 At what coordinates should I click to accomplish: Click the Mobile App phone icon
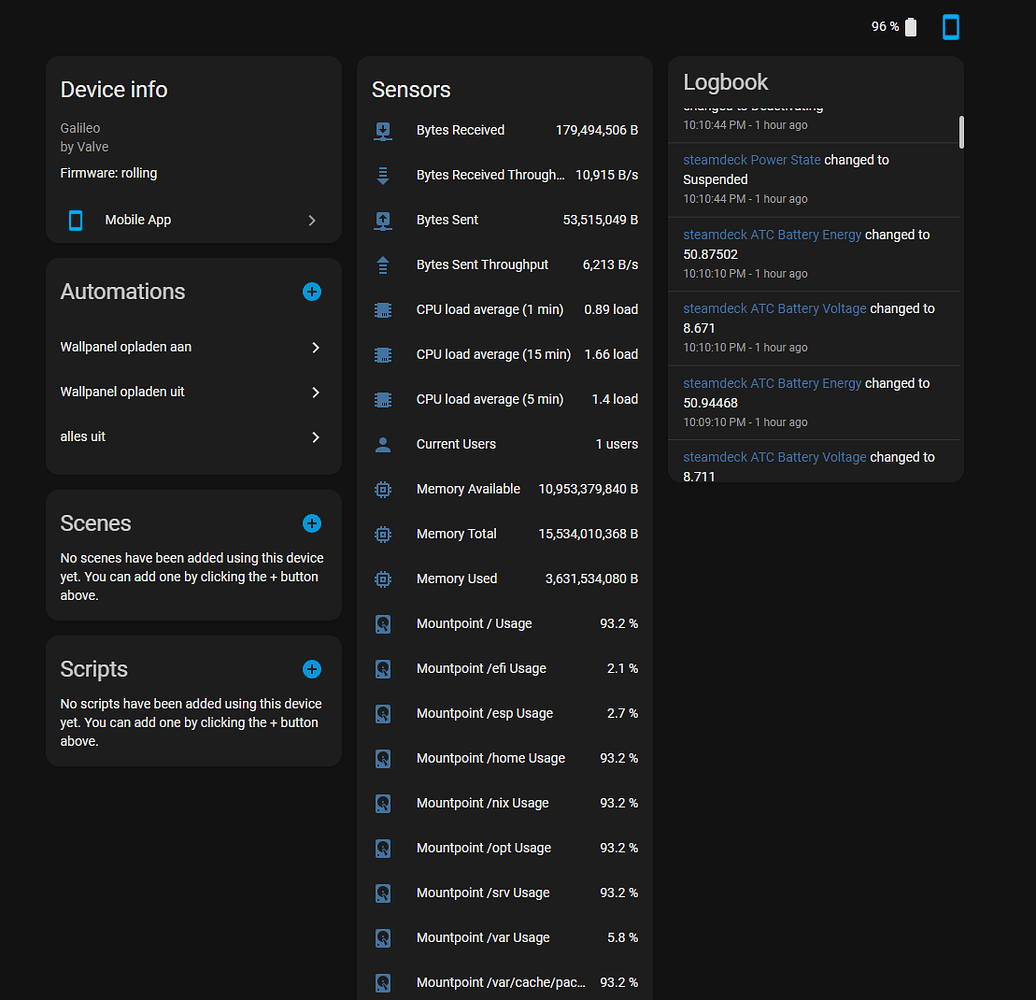[74, 220]
